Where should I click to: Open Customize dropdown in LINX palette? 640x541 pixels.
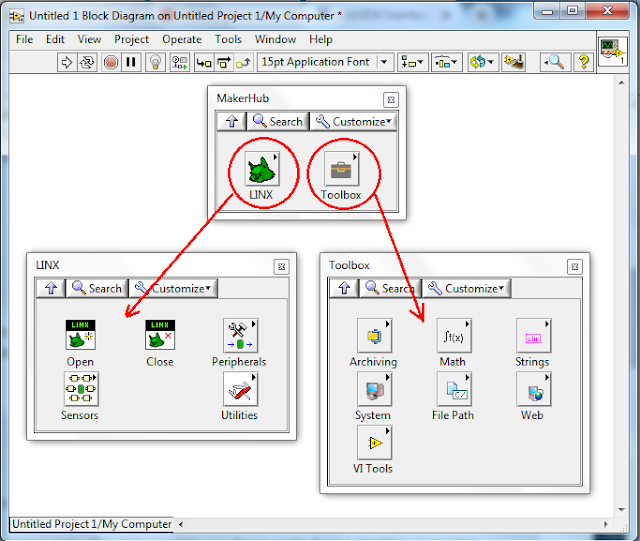click(174, 288)
